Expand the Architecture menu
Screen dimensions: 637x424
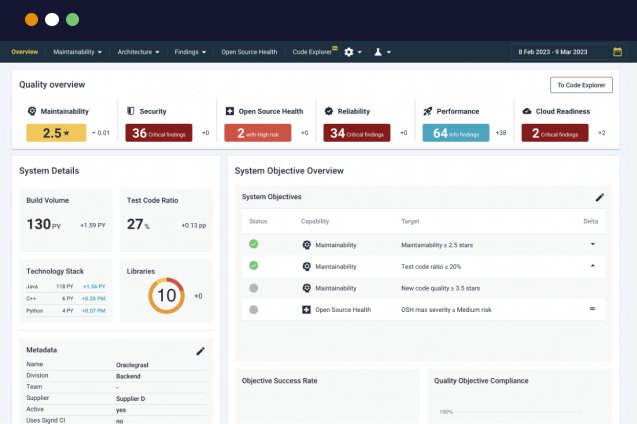pos(138,52)
